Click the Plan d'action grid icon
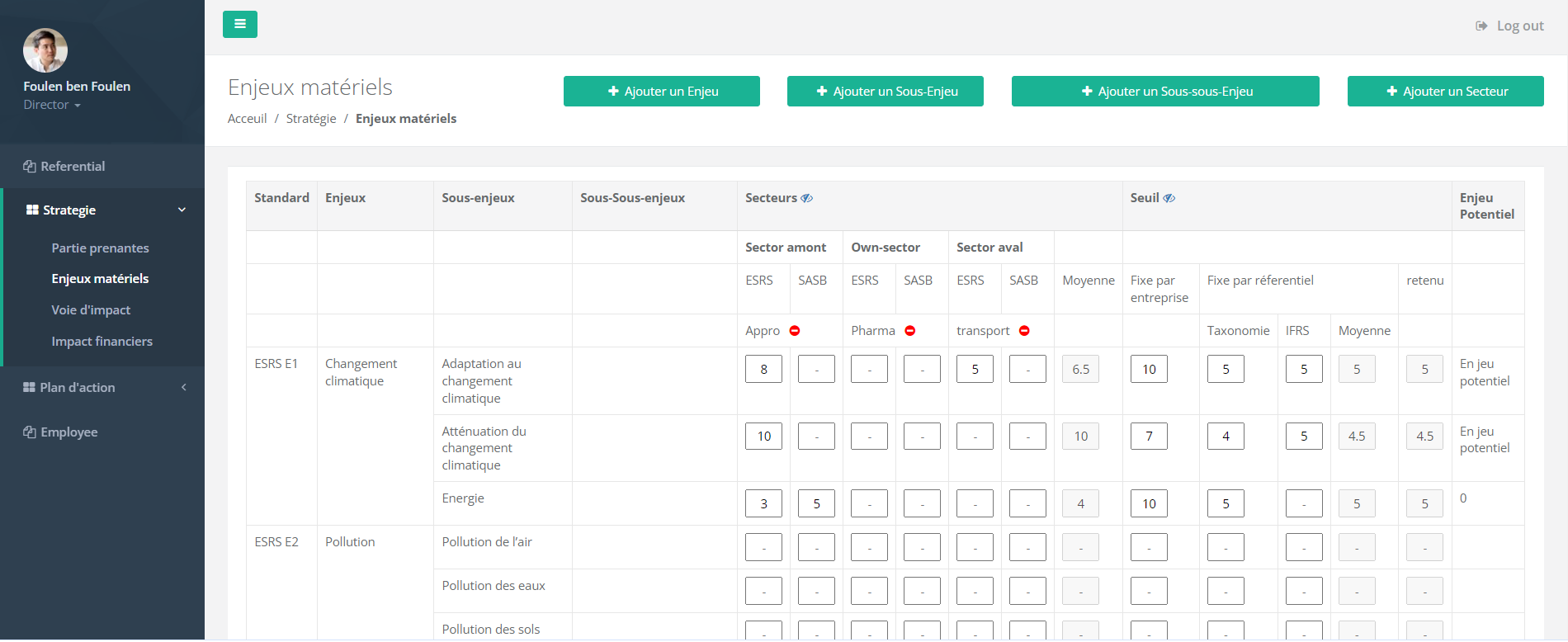Image resolution: width=1568 pixels, height=642 pixels. (x=30, y=388)
